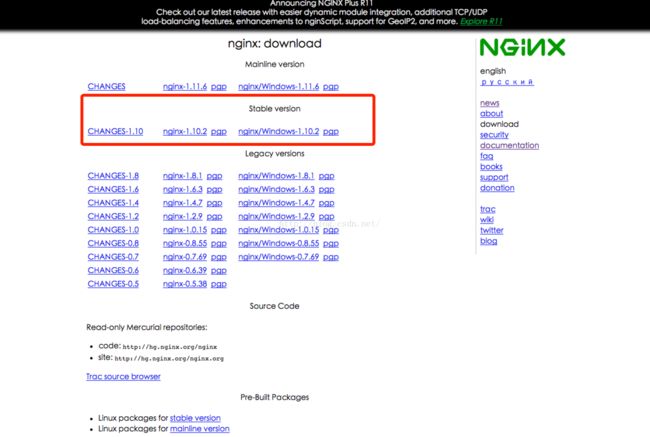Download nginx/Windows-1.8.1
The width and height of the screenshot is (650, 437).
(x=276, y=176)
